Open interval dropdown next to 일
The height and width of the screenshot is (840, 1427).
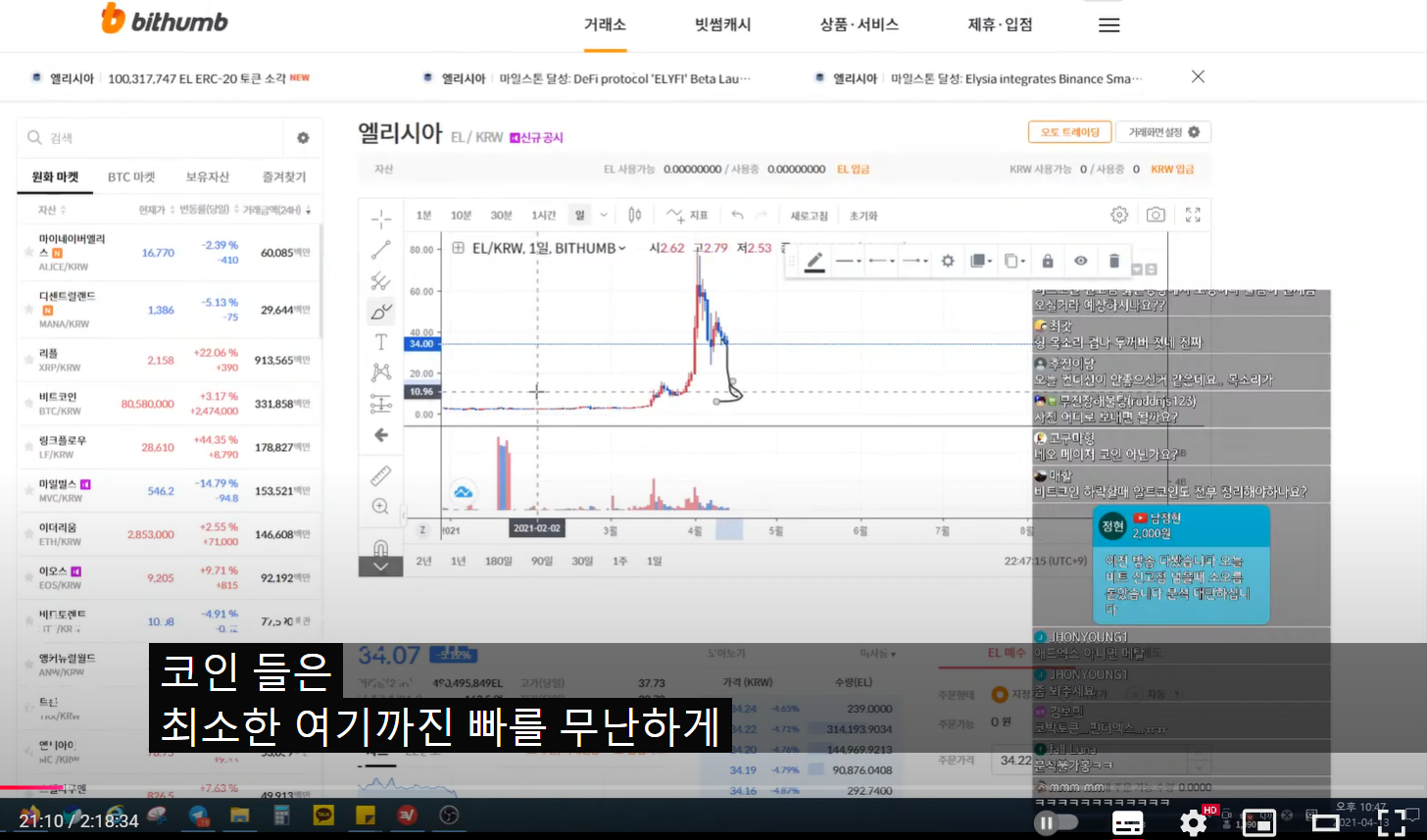point(603,215)
